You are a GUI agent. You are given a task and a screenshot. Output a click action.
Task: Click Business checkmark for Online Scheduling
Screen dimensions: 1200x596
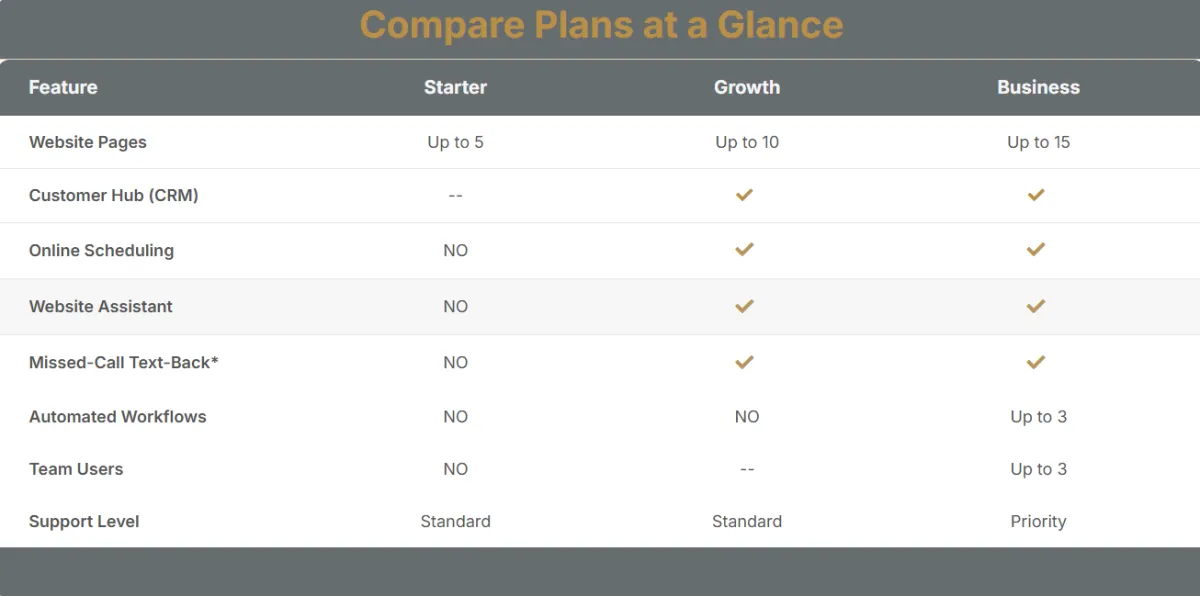(x=1036, y=249)
